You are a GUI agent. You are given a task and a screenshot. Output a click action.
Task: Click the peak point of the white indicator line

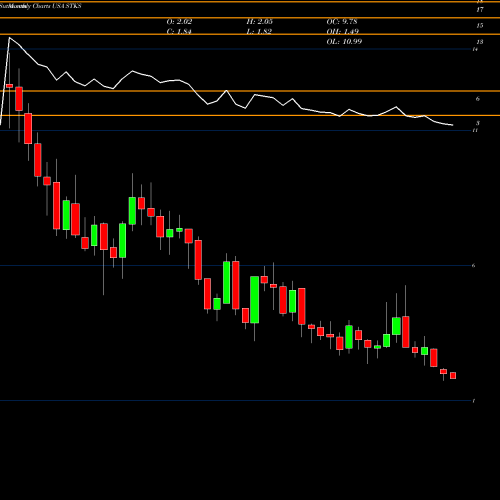click(9, 38)
